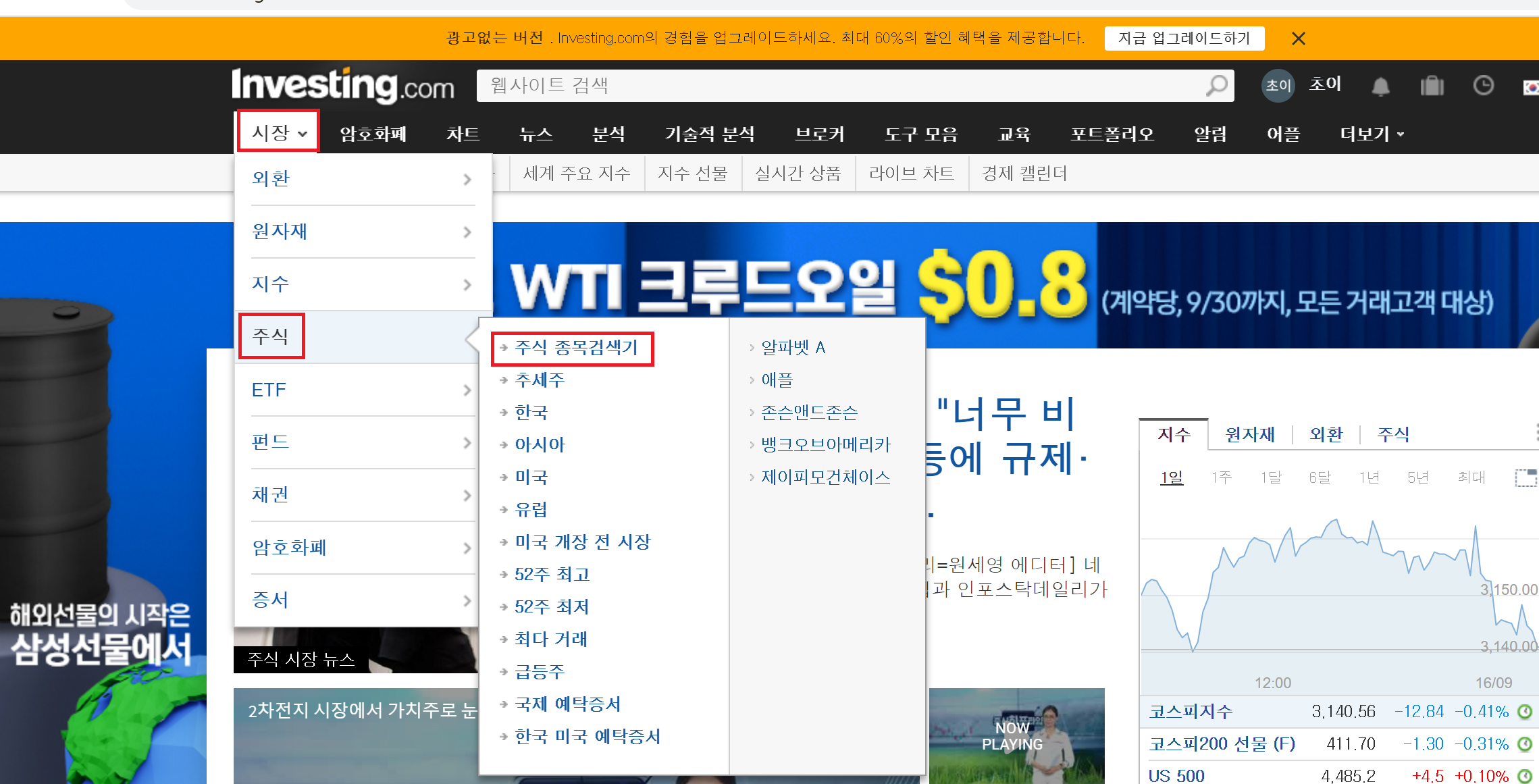Click 52주 최고 link
This screenshot has height=784, width=1539.
click(x=552, y=575)
